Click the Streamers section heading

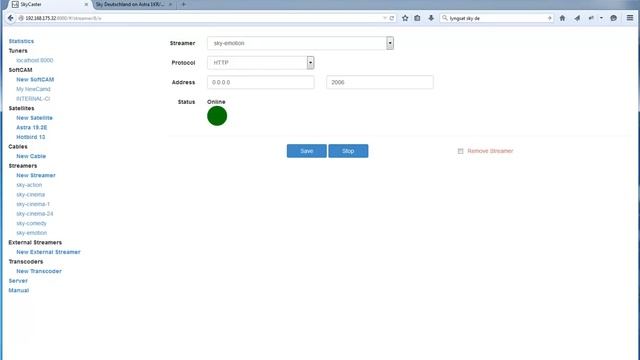click(23, 166)
